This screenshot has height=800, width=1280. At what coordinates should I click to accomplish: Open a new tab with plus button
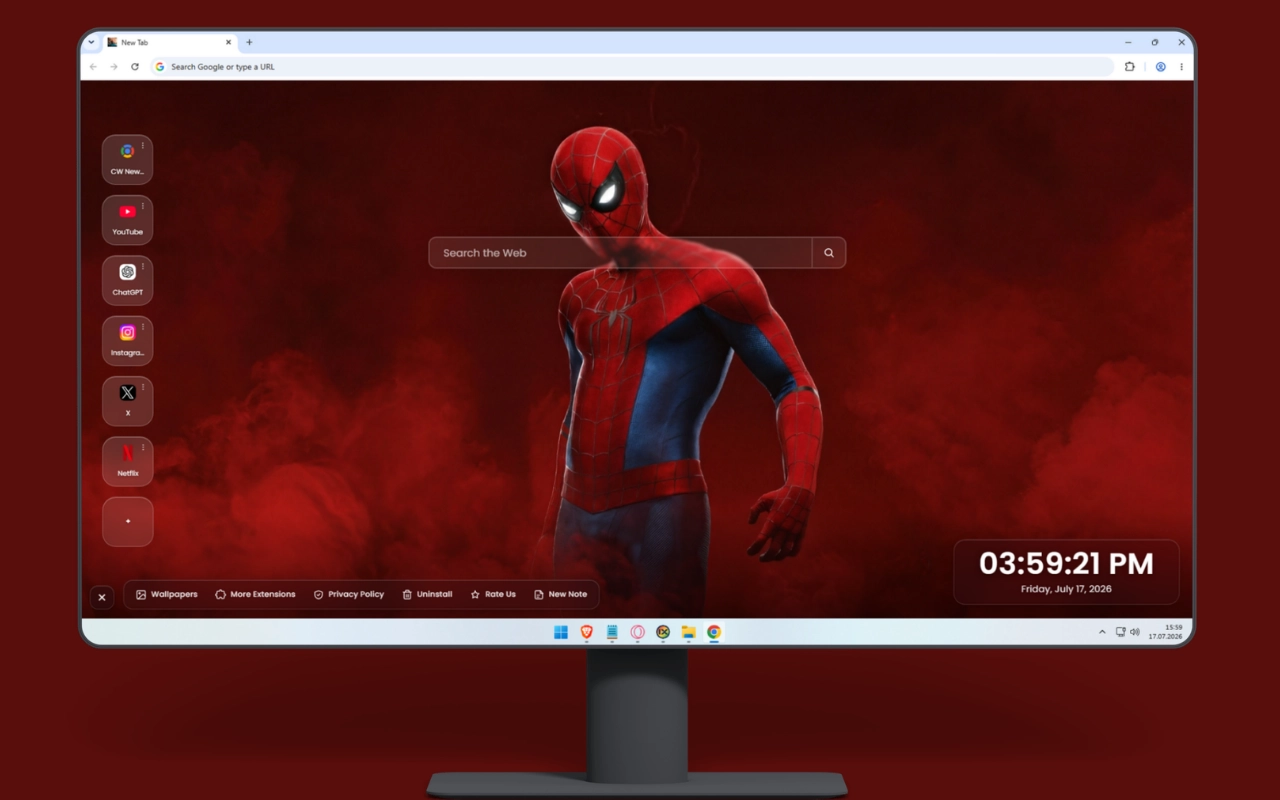(249, 43)
